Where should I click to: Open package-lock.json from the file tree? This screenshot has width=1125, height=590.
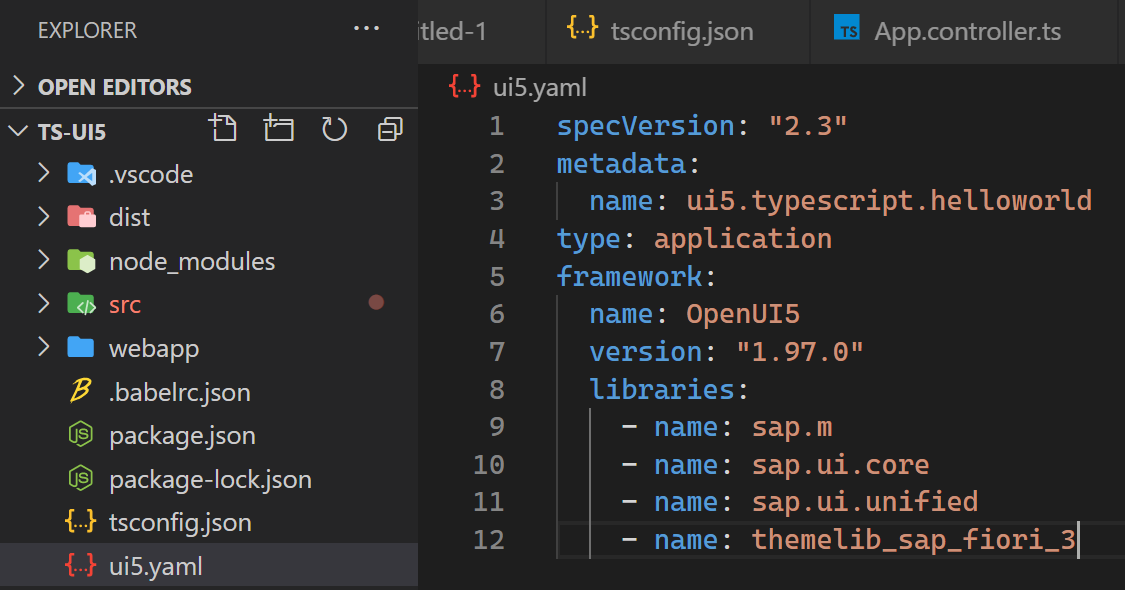point(210,480)
